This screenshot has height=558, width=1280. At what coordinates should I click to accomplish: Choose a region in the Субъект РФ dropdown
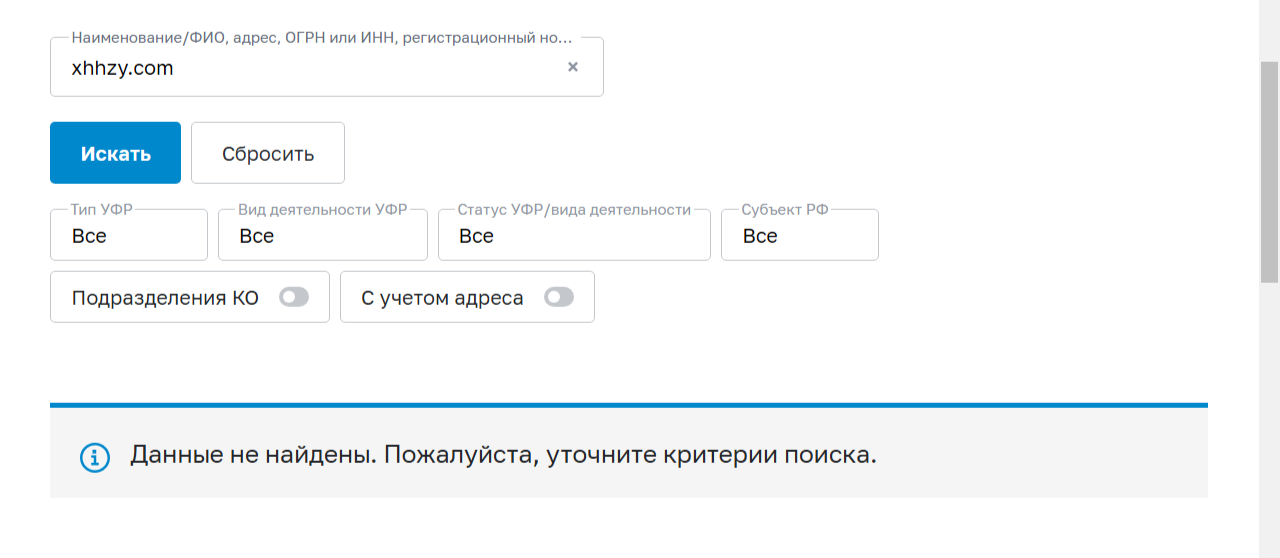click(800, 235)
